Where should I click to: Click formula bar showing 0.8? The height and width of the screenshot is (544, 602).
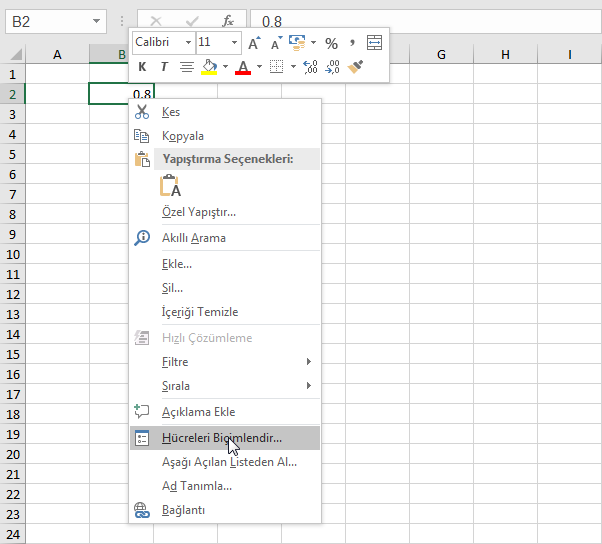point(426,21)
